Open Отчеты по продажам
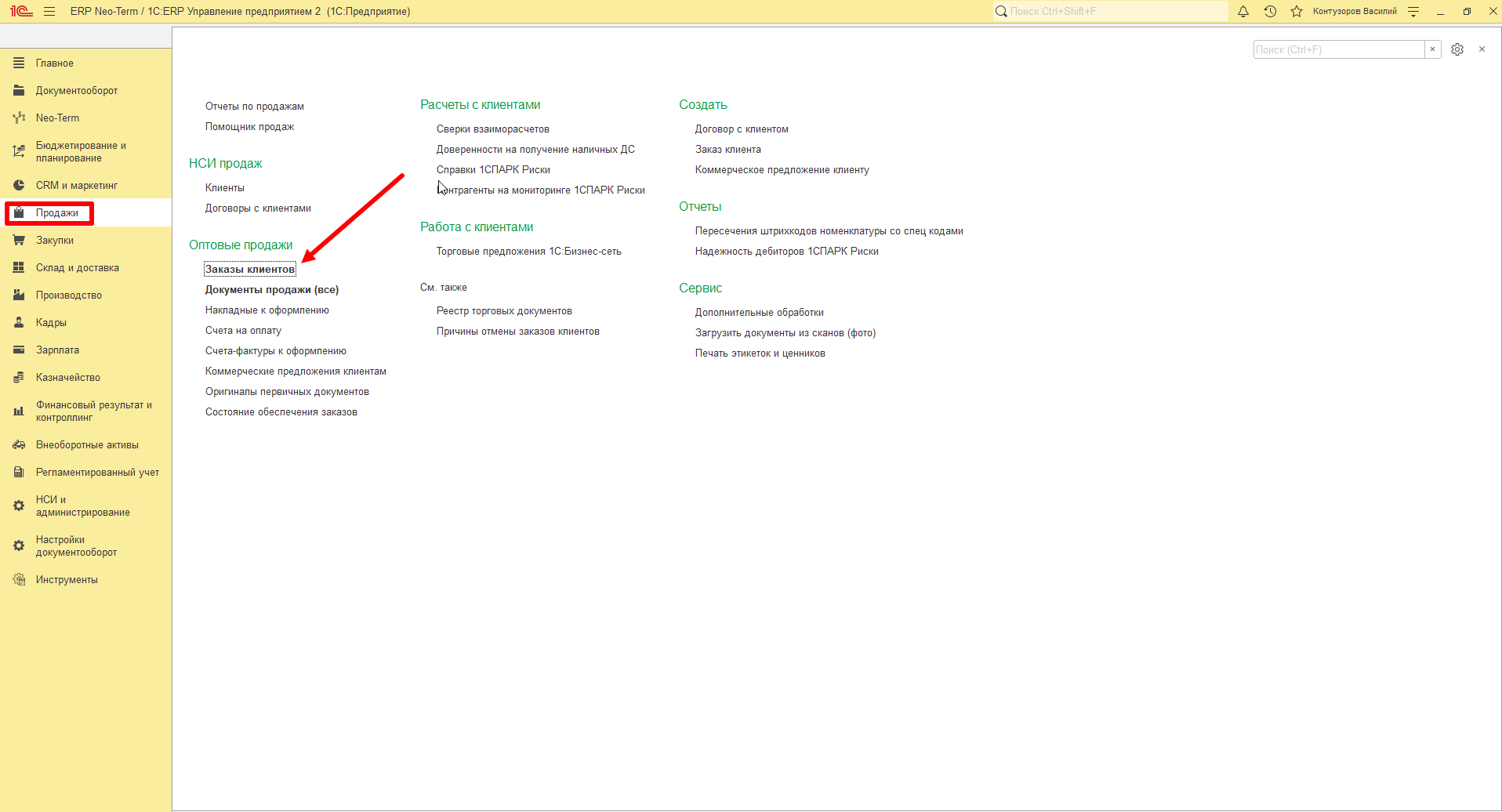The height and width of the screenshot is (812, 1502). 255,107
